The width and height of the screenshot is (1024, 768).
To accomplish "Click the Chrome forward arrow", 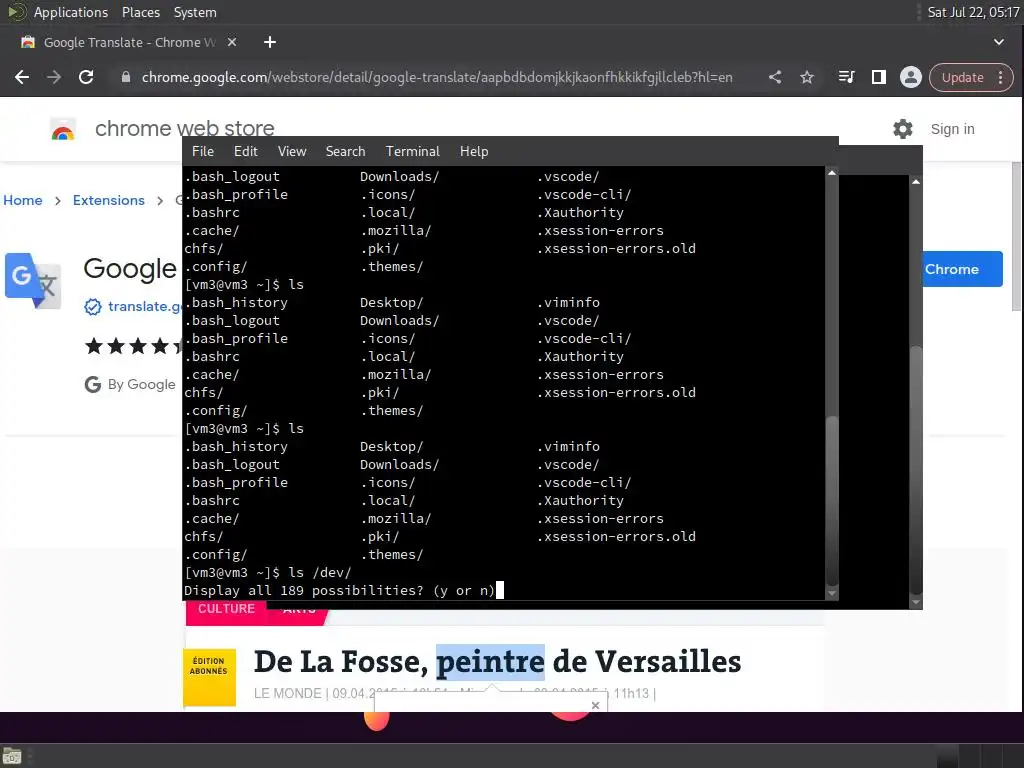I will coord(54,77).
